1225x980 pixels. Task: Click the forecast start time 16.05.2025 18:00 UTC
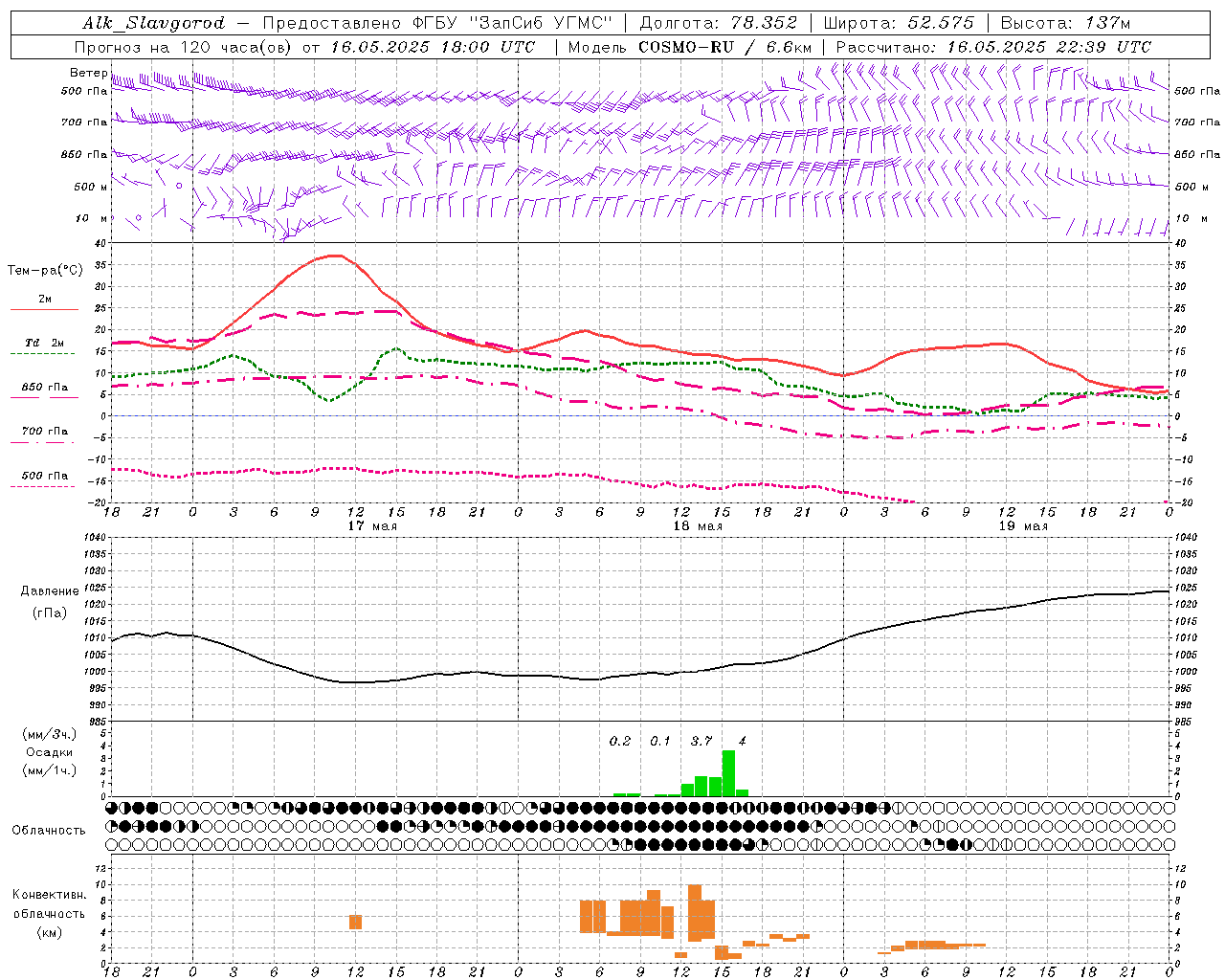tap(433, 47)
